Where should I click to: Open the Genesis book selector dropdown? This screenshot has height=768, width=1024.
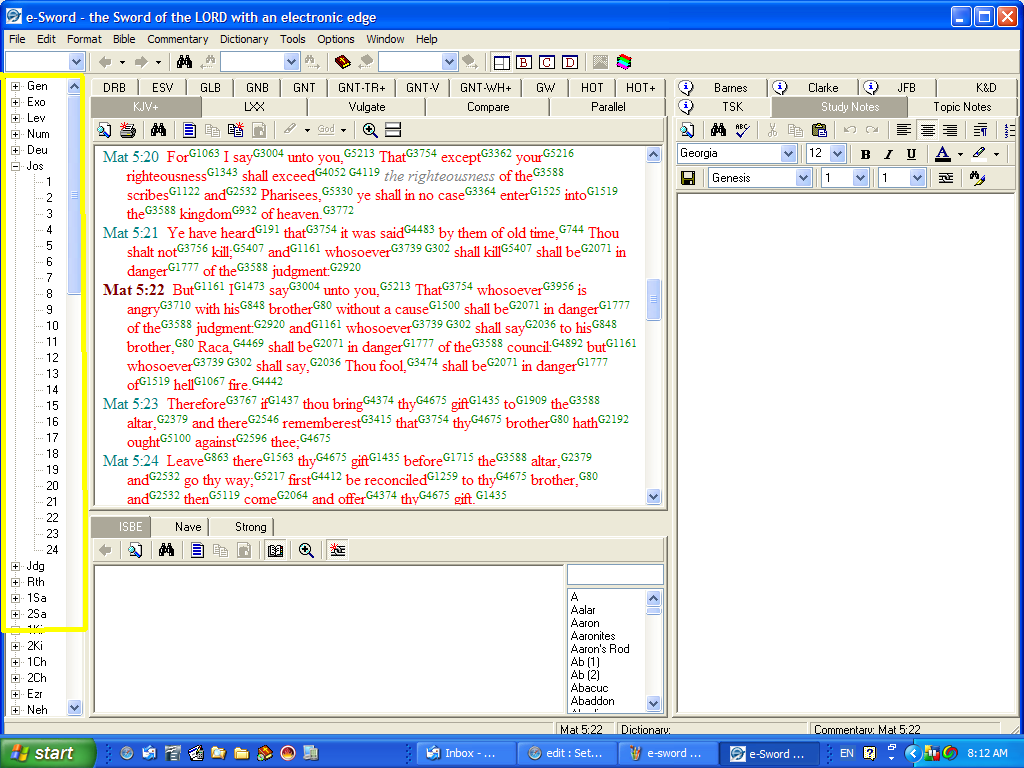tap(803, 178)
